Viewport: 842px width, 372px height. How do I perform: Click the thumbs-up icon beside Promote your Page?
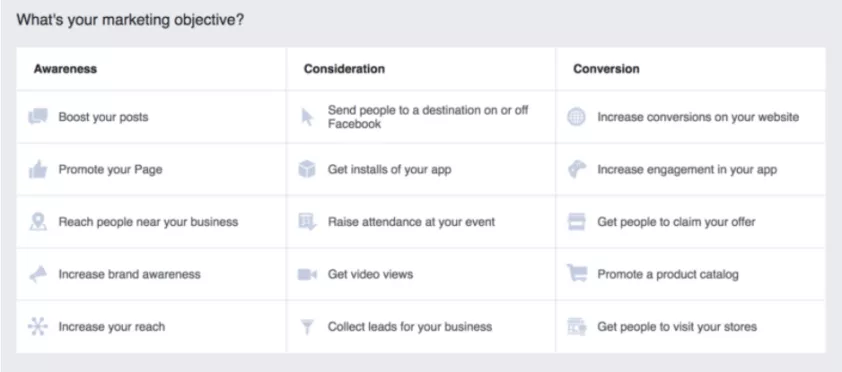tap(38, 170)
